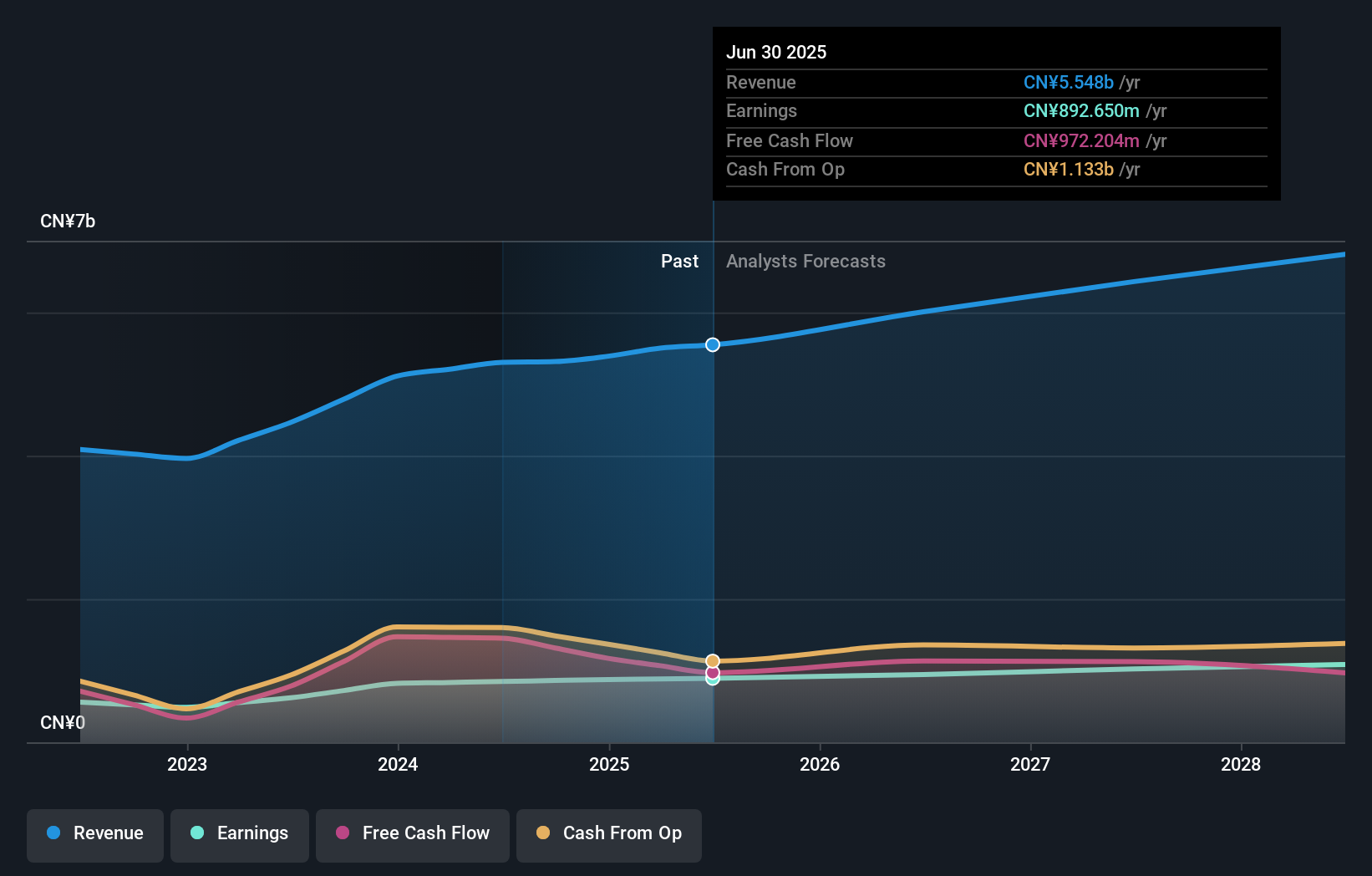Switch to the Analysts Forecasts section
Screen dimensions: 1372x876
click(805, 261)
